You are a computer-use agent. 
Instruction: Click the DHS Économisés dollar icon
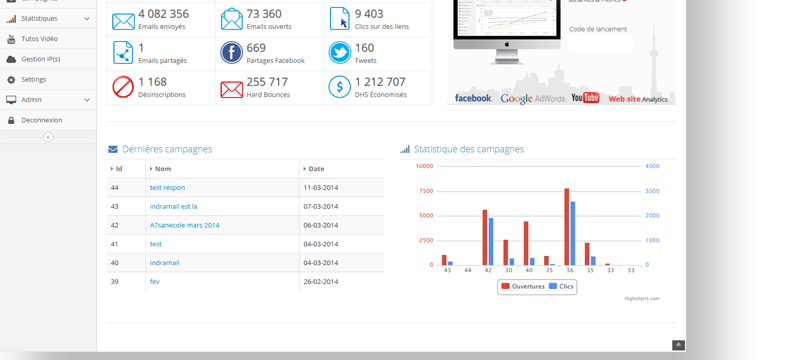pyautogui.click(x=340, y=87)
